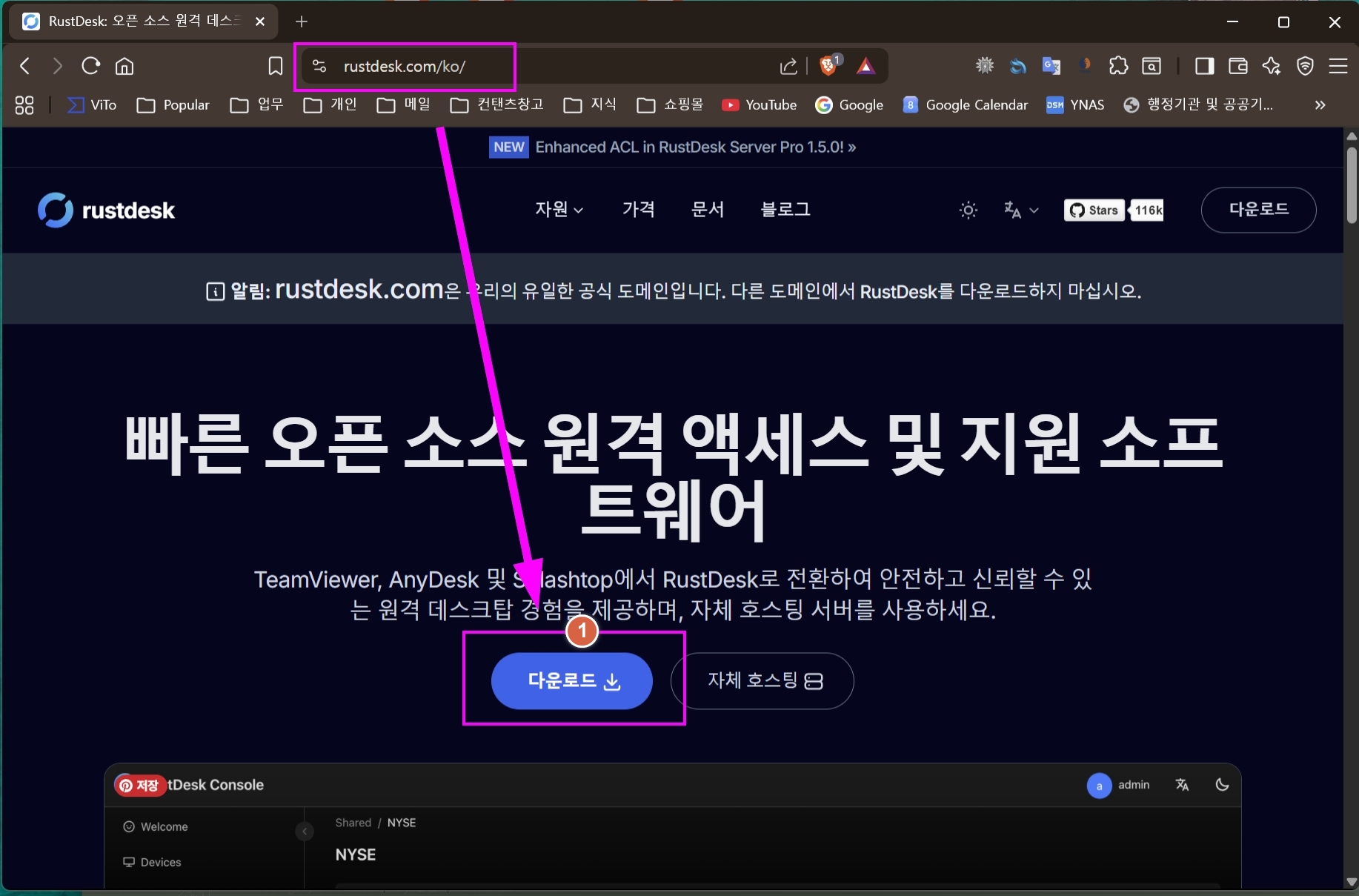Open the Popular bookmarks folder

[x=173, y=105]
